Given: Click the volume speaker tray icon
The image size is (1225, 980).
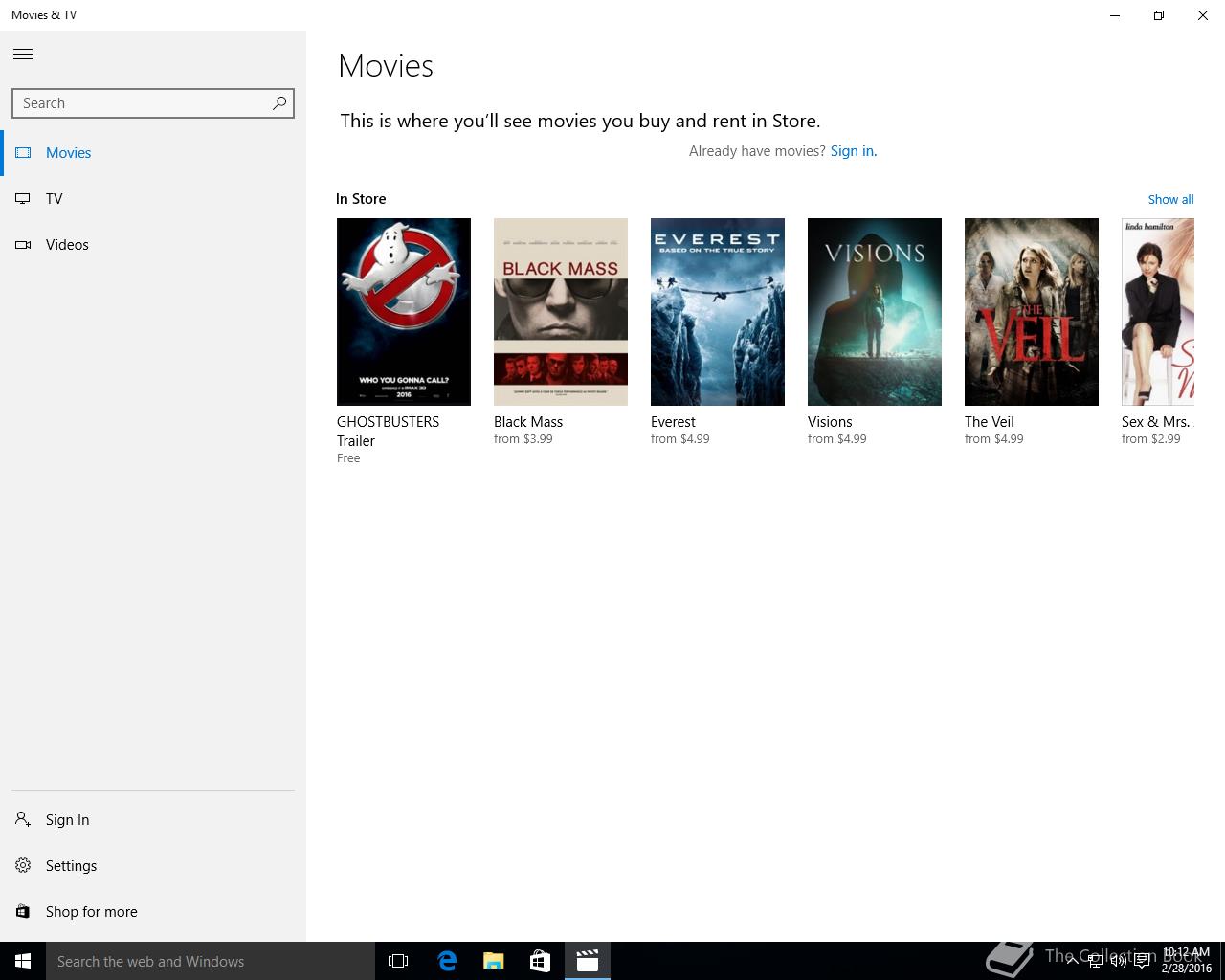Looking at the screenshot, I should coord(1118,961).
